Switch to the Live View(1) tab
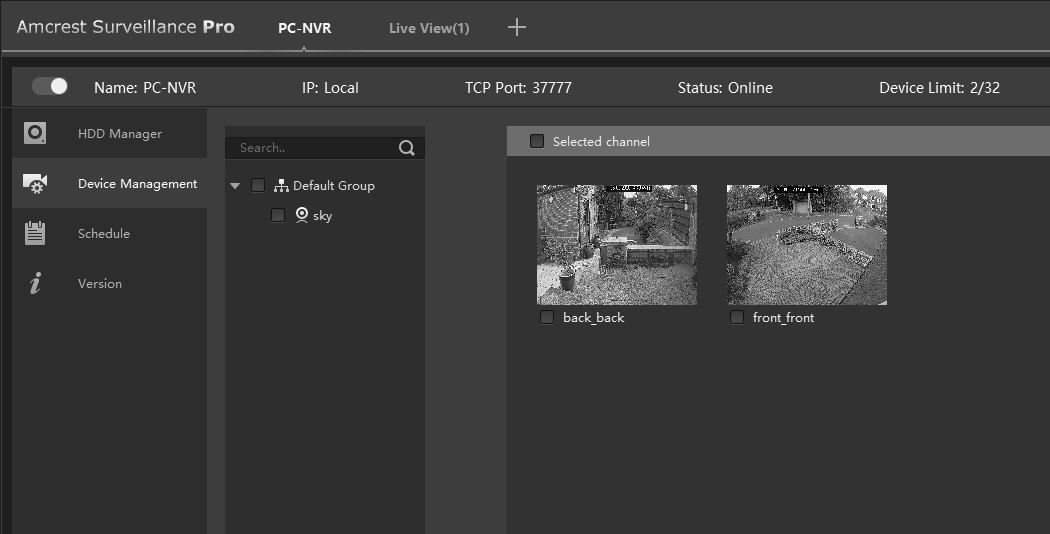Viewport: 1050px width, 534px height. point(429,28)
